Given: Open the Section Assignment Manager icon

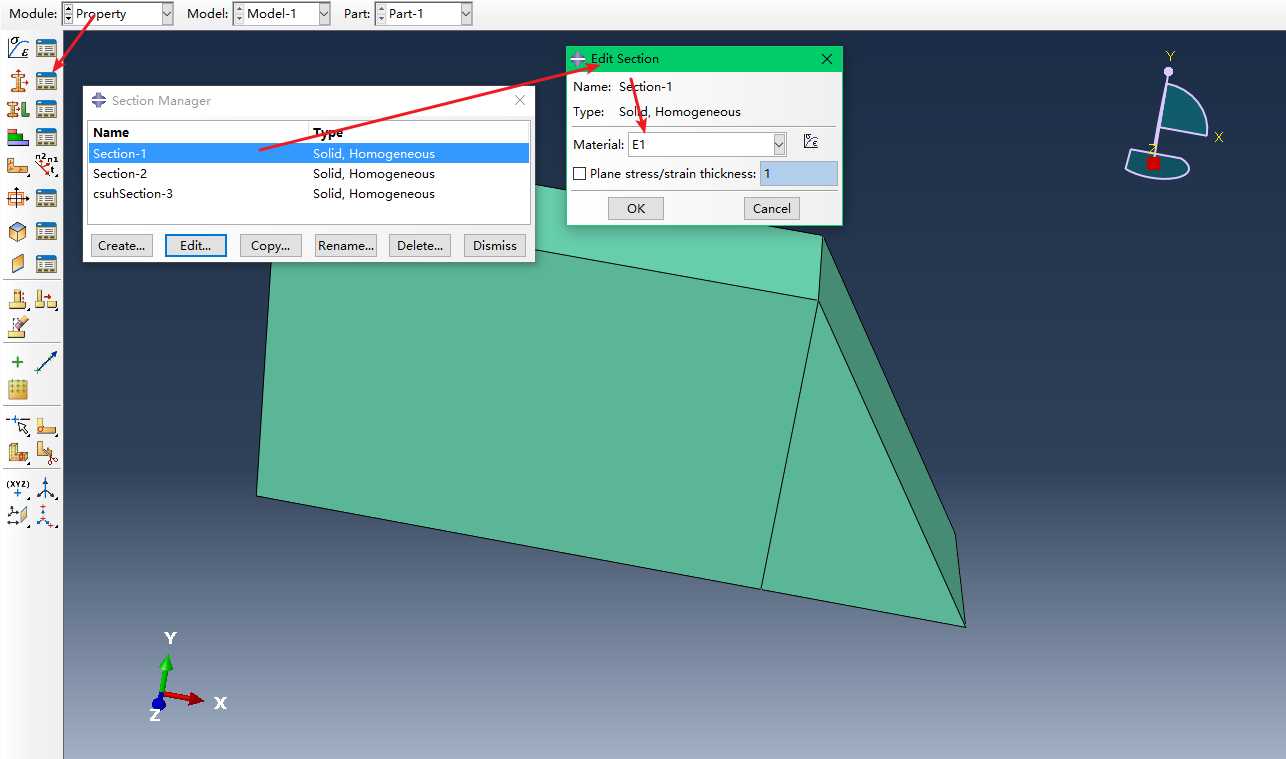Looking at the screenshot, I should tap(46, 109).
